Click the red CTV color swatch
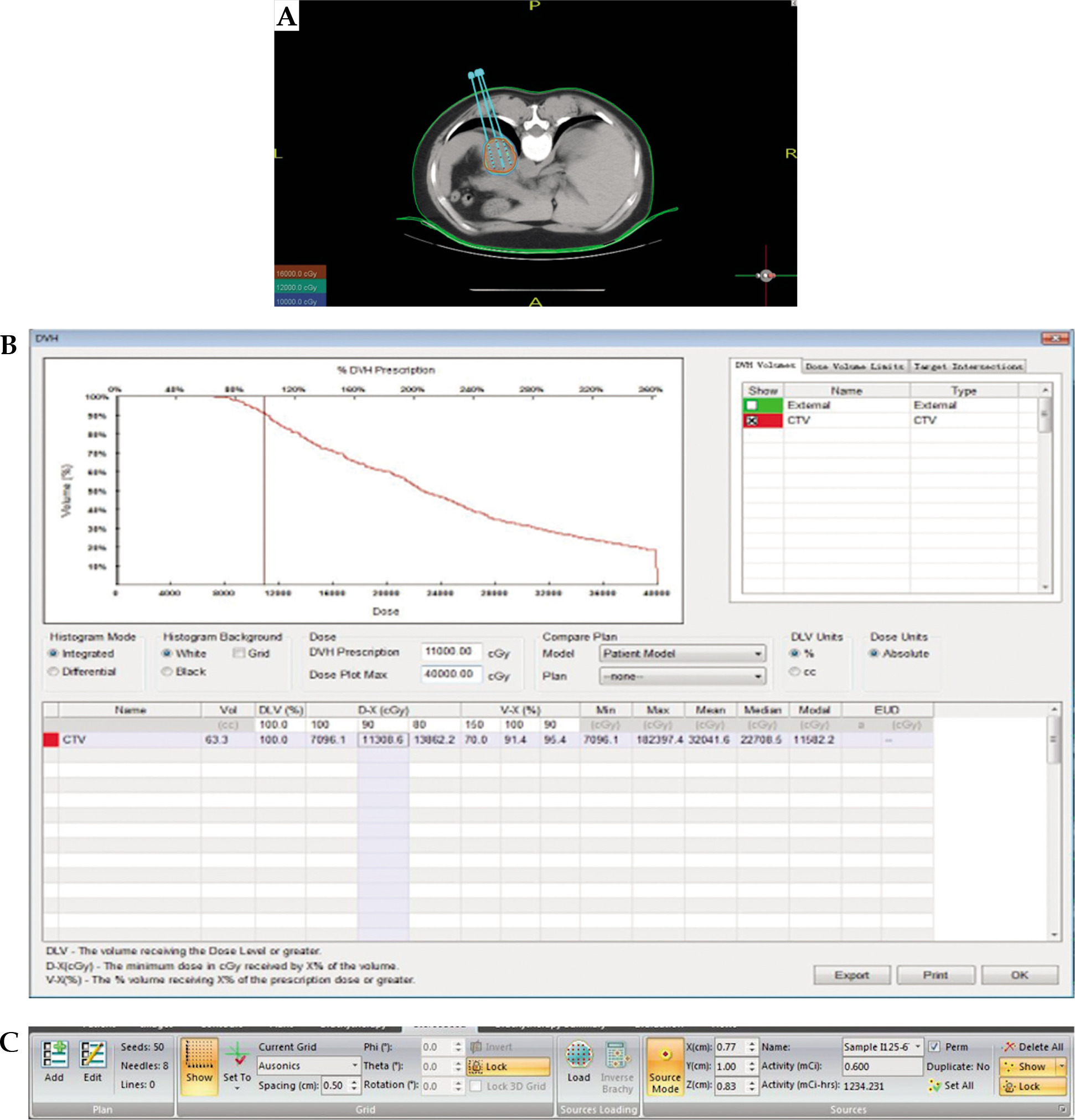This screenshot has width=1075, height=1120. click(x=51, y=739)
